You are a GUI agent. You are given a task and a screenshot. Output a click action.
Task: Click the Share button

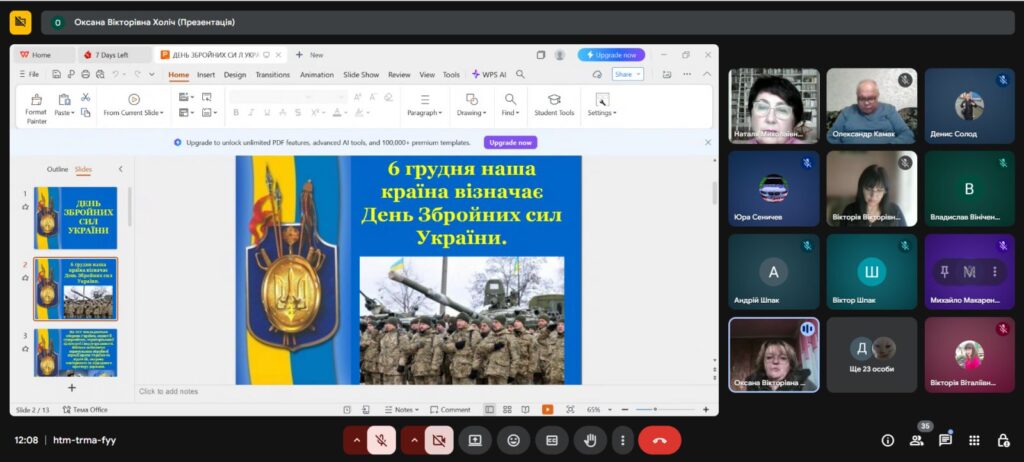pyautogui.click(x=626, y=74)
